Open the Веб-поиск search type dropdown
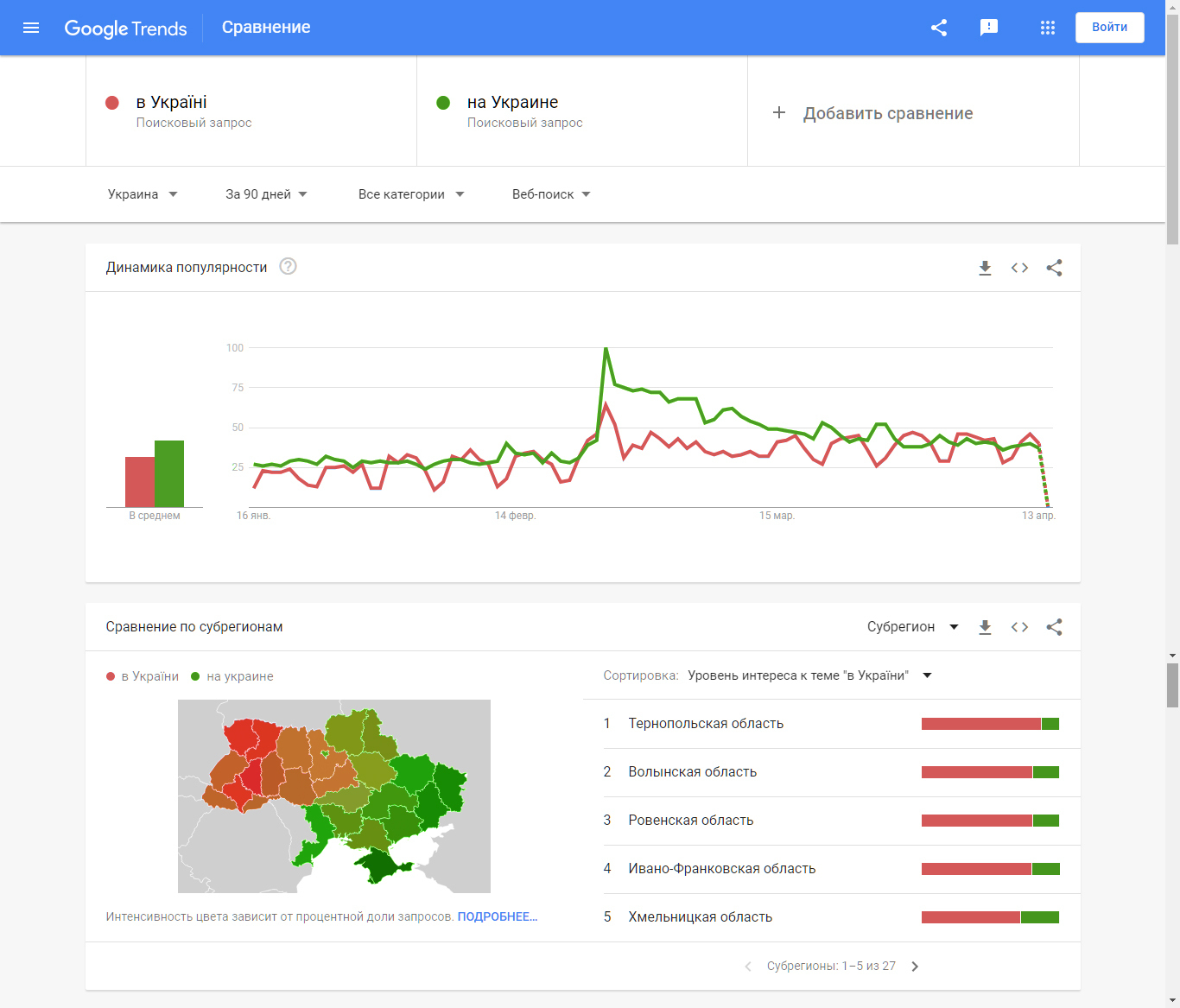The width and height of the screenshot is (1180, 1008). click(551, 194)
